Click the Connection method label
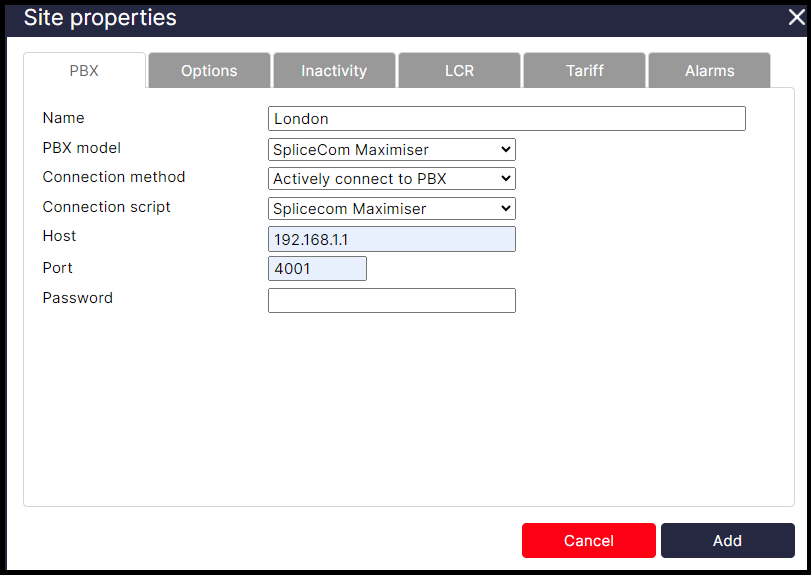The image size is (811, 575). [114, 177]
